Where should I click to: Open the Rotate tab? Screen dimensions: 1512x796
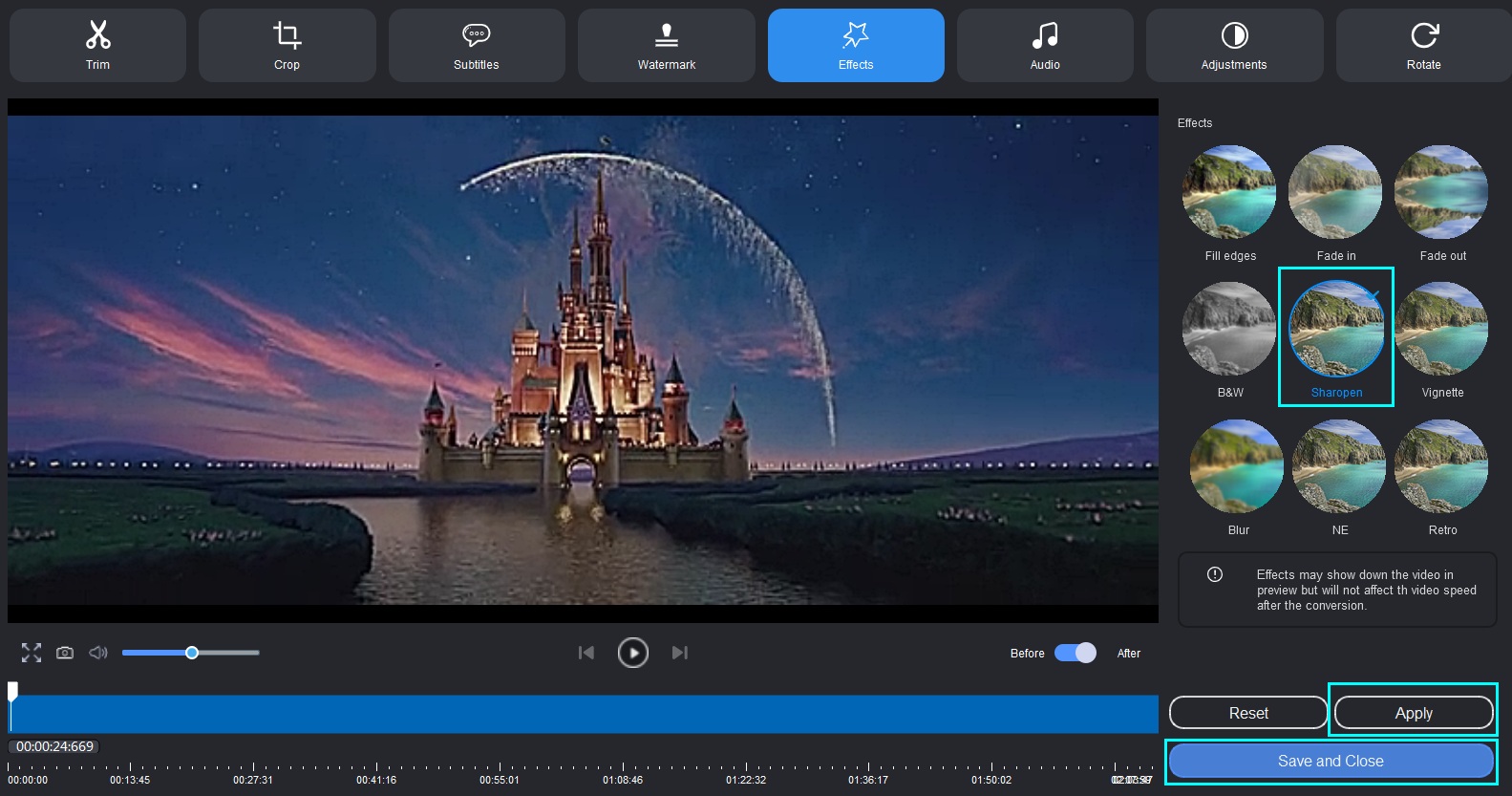point(1423,45)
